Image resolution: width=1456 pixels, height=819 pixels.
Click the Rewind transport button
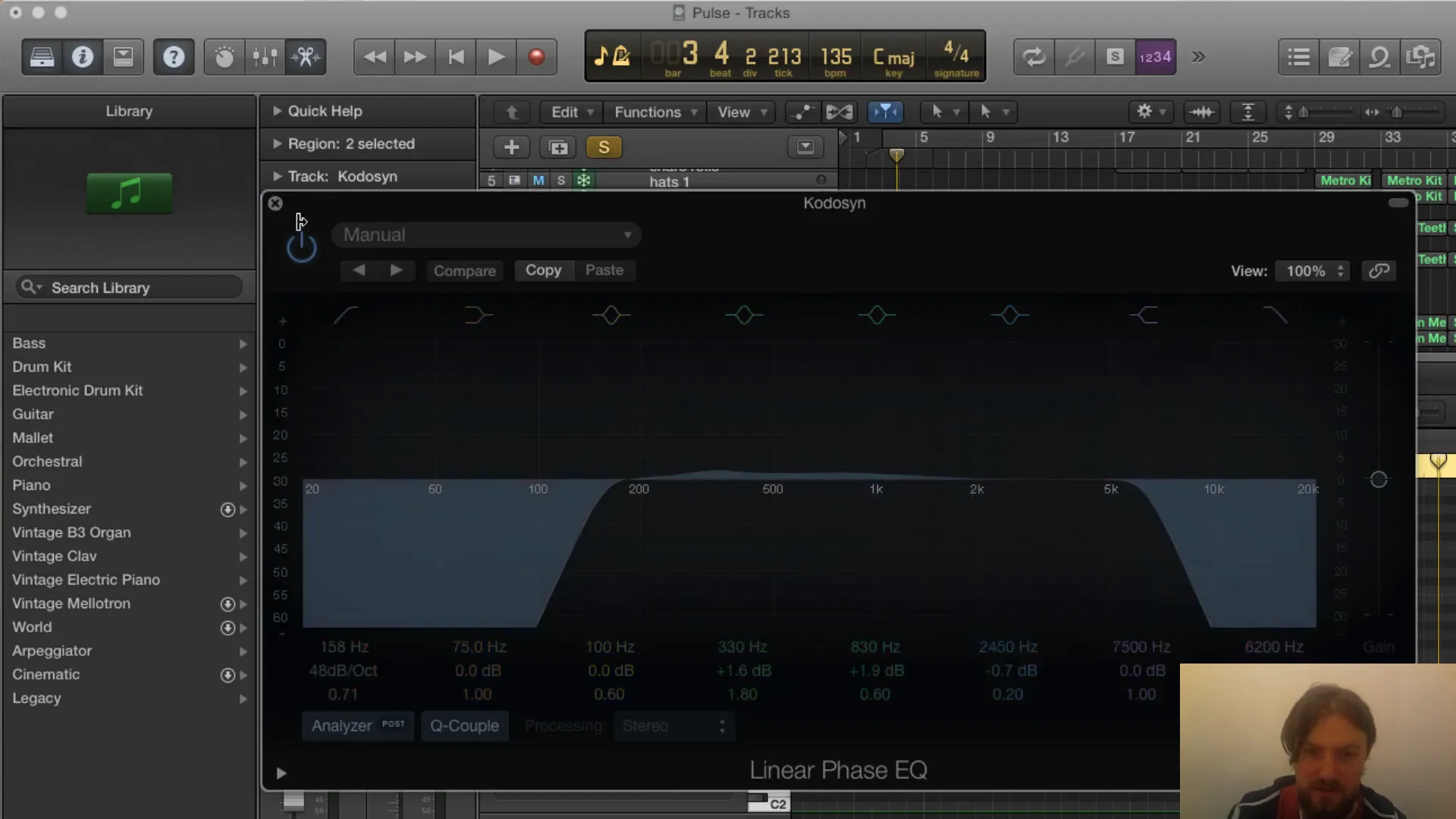click(x=375, y=57)
